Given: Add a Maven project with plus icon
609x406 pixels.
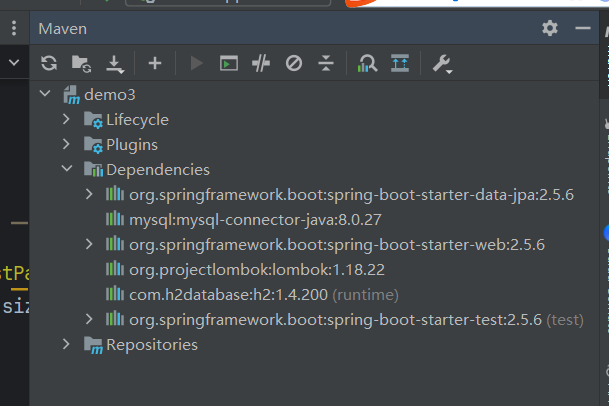Looking at the screenshot, I should point(154,64).
